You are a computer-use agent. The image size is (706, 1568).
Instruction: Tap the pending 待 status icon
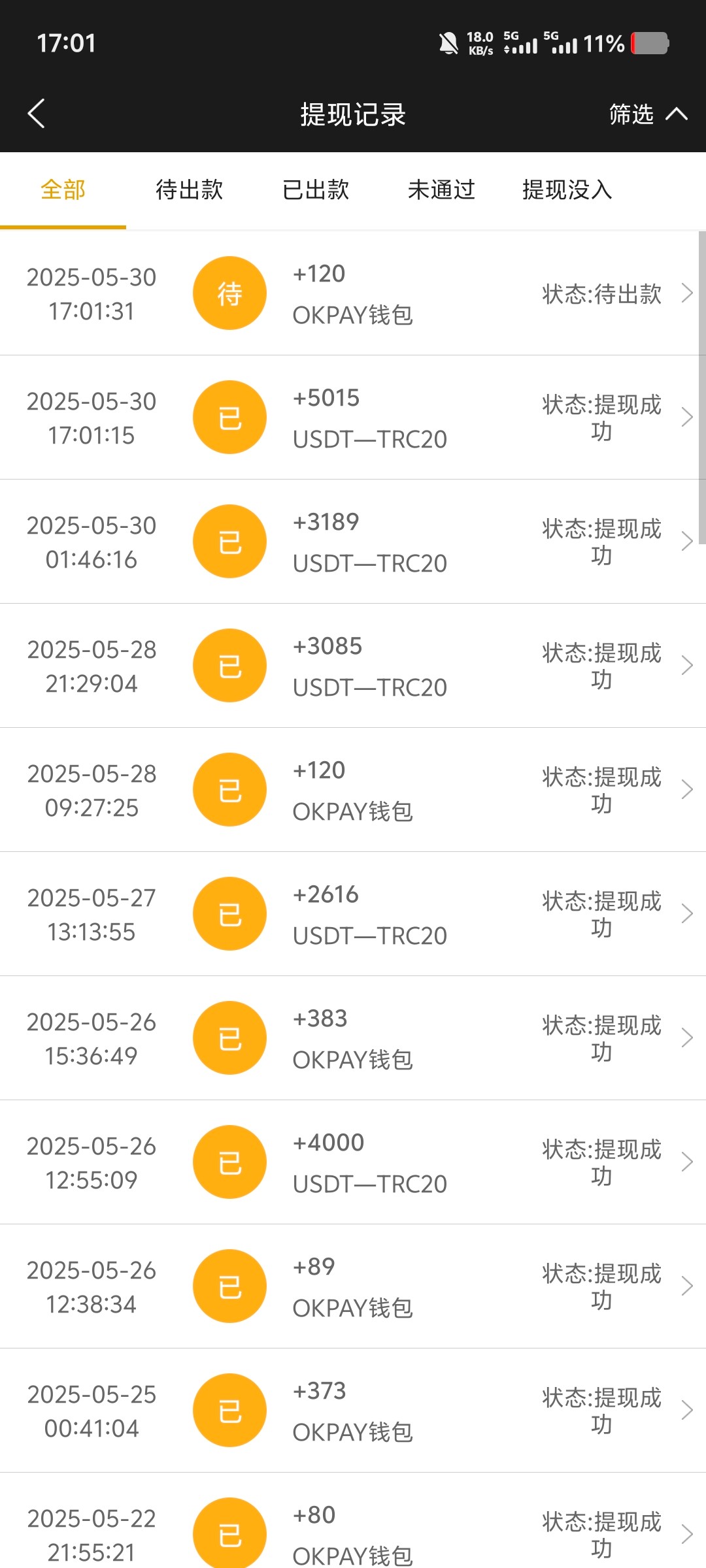pyautogui.click(x=229, y=293)
